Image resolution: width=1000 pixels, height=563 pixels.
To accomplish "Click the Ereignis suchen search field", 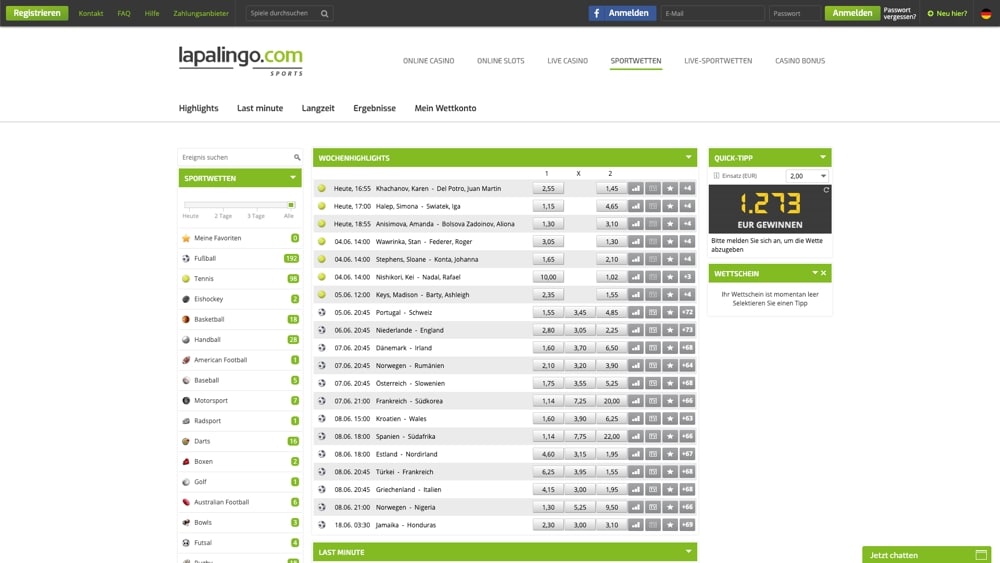I will tap(240, 157).
